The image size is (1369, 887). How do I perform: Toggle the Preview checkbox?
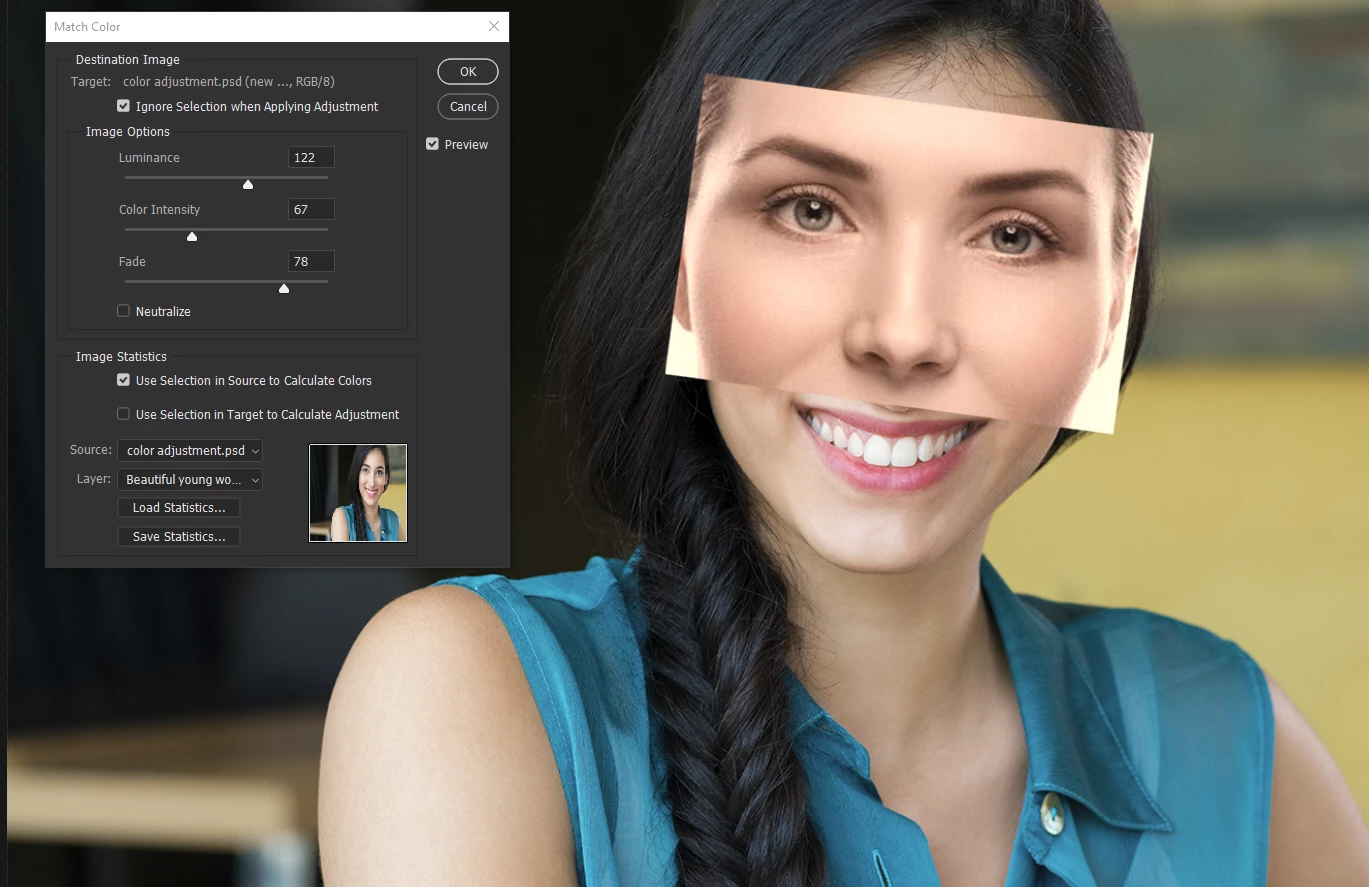(x=433, y=144)
